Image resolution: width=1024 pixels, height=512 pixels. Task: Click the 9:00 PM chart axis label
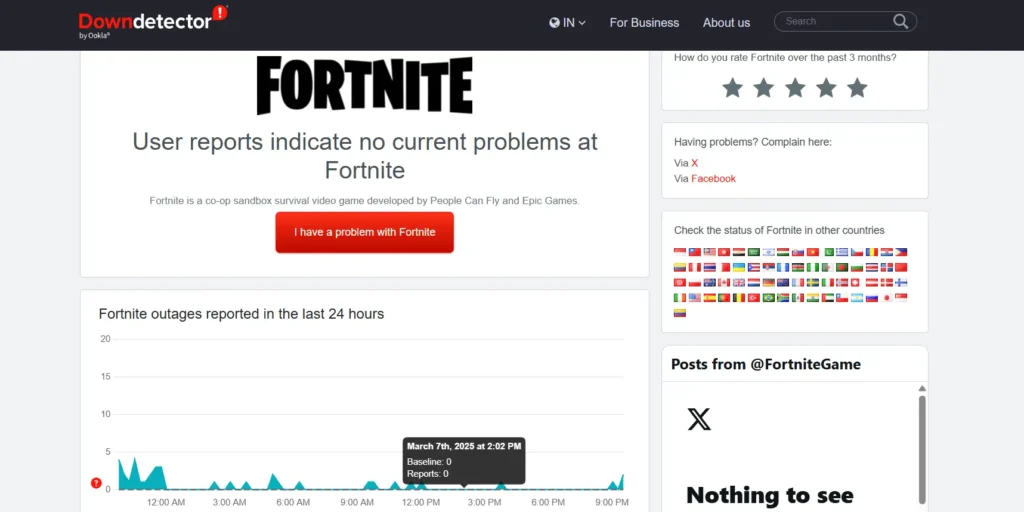coord(612,502)
